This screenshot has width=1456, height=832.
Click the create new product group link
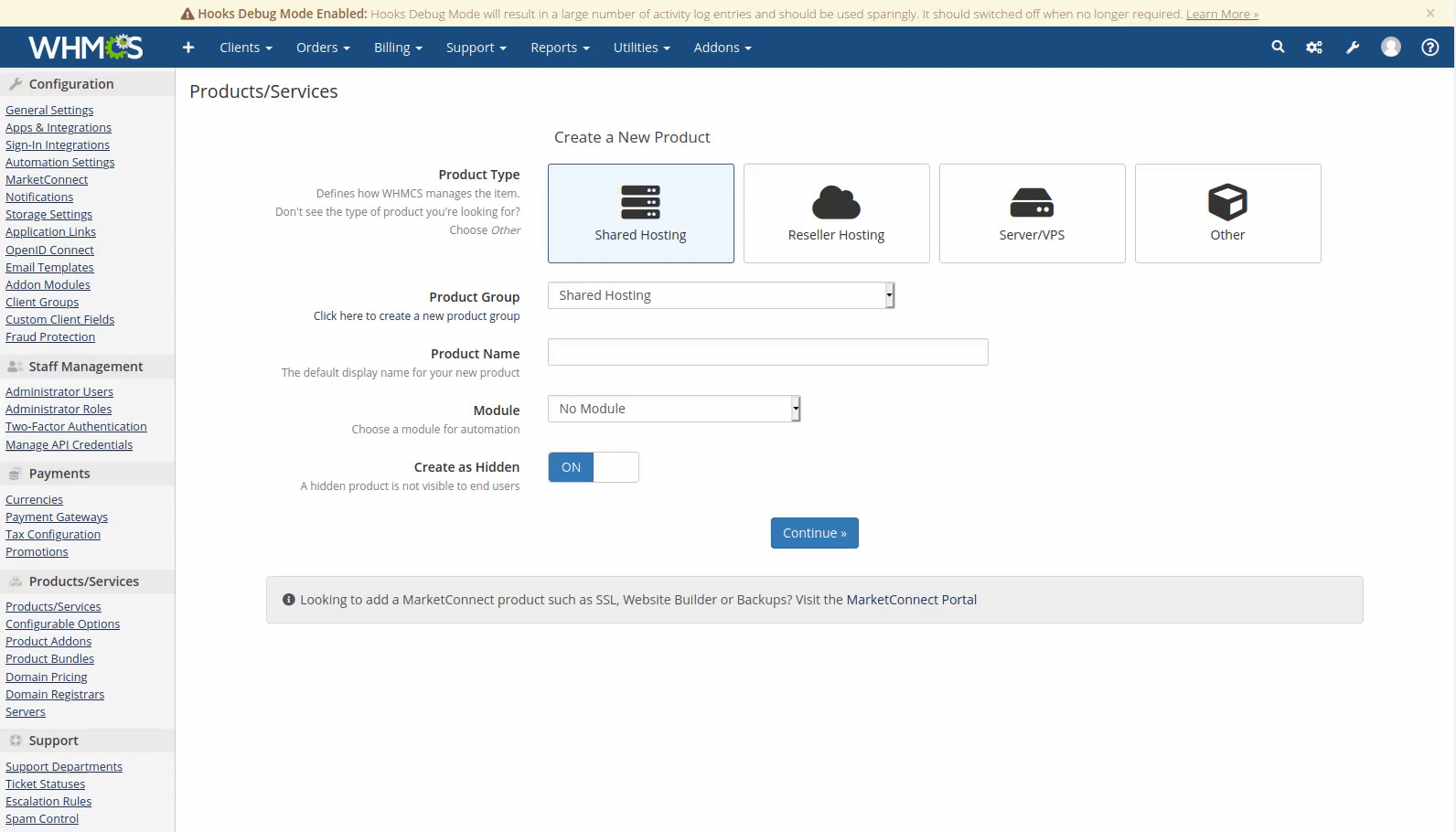point(416,316)
